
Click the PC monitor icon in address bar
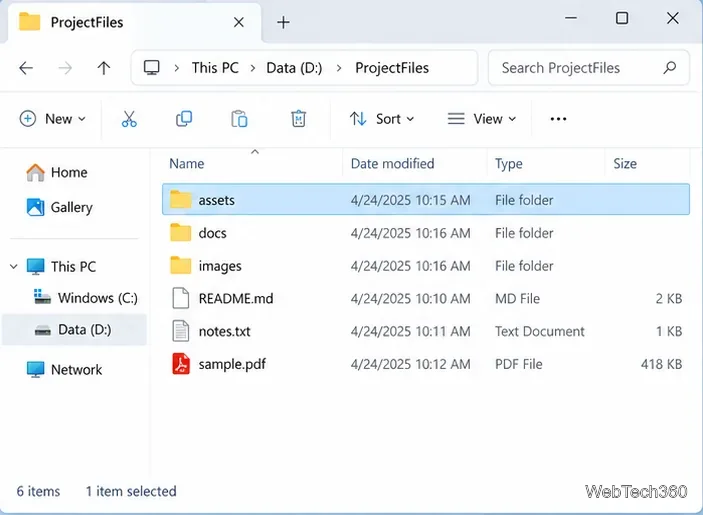[152, 68]
